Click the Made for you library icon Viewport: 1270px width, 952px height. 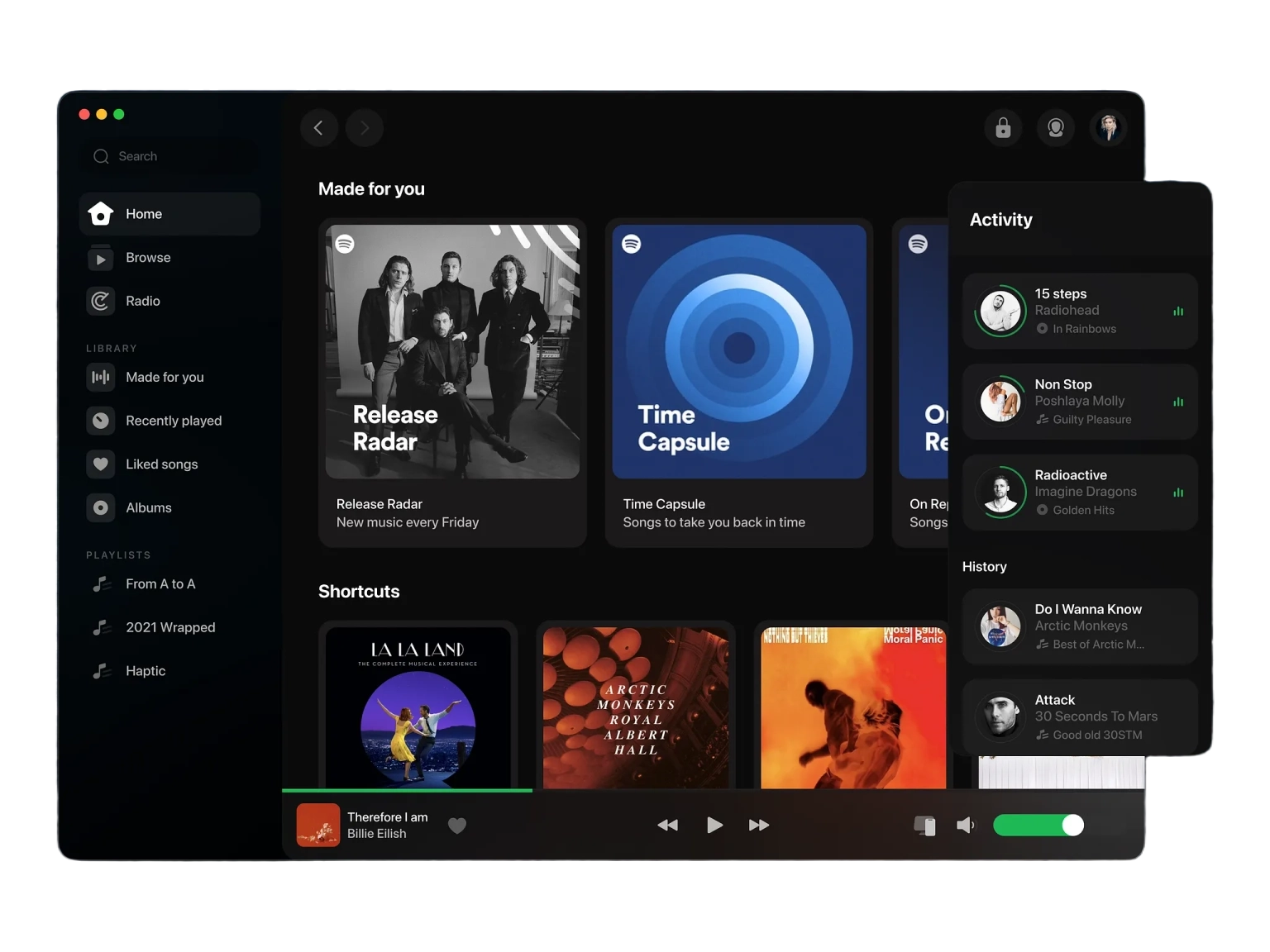101,377
